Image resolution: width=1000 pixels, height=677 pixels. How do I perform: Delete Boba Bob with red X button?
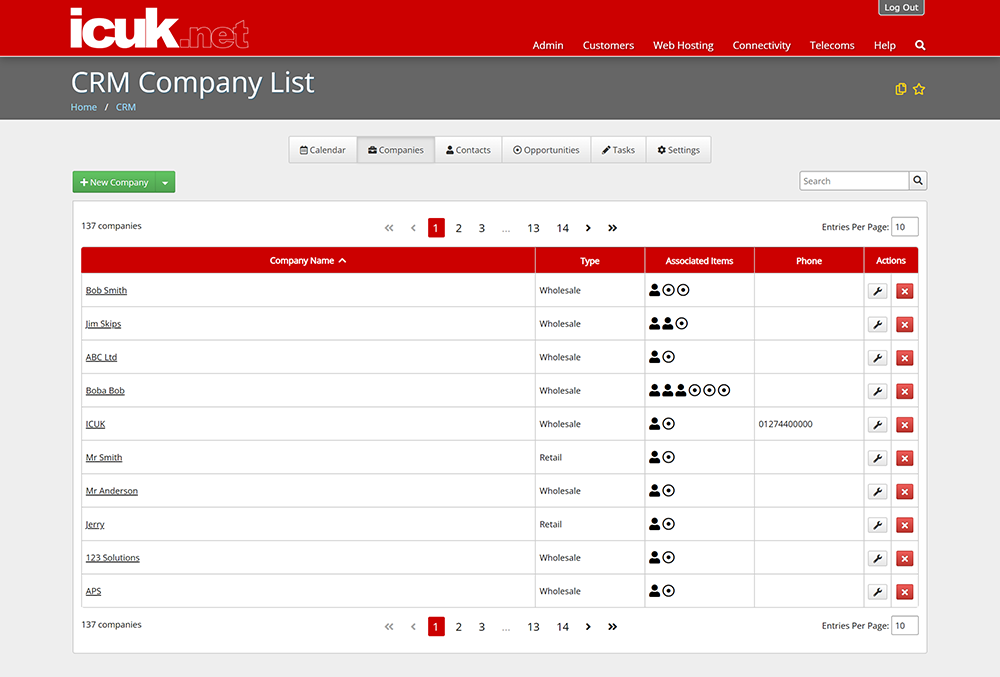[x=904, y=391]
